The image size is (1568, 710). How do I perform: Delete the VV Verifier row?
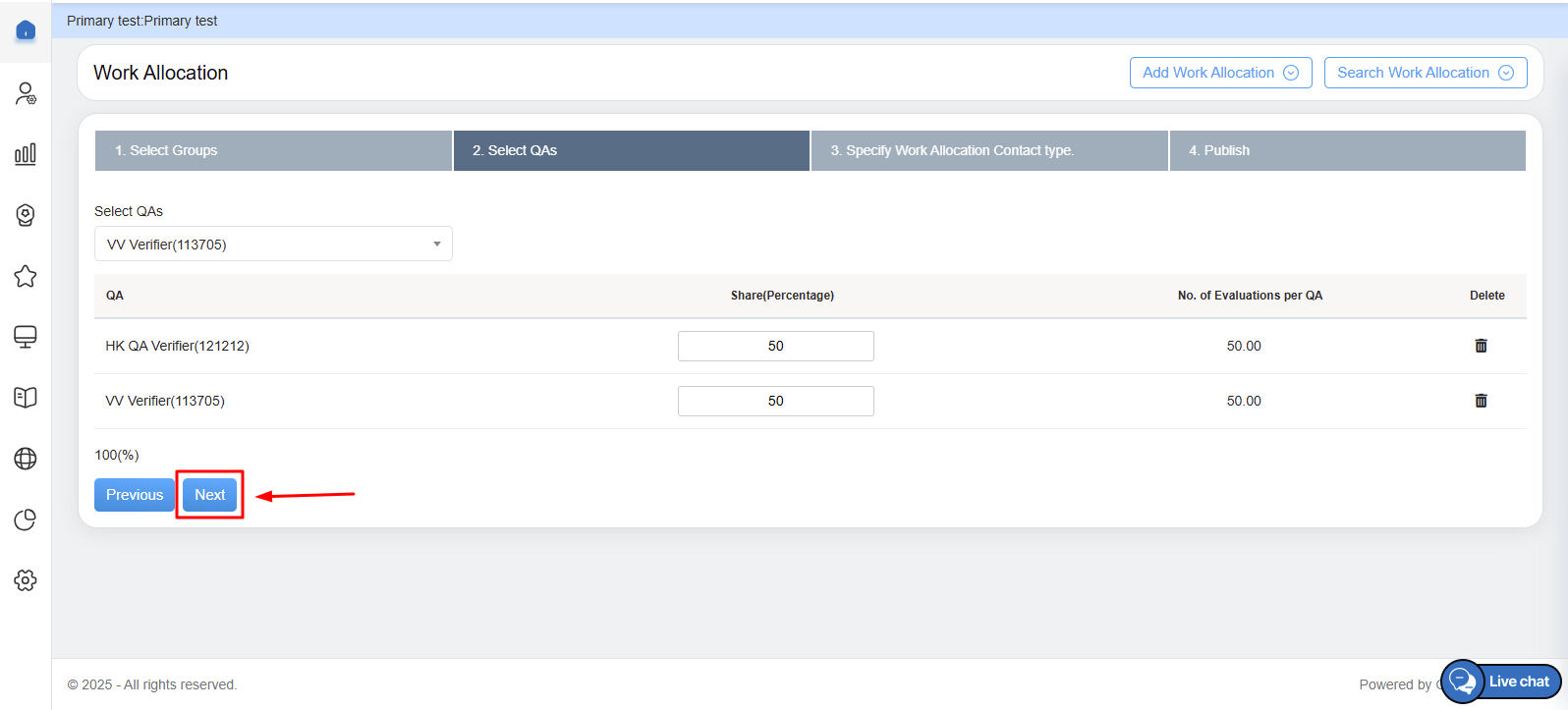[x=1481, y=401]
